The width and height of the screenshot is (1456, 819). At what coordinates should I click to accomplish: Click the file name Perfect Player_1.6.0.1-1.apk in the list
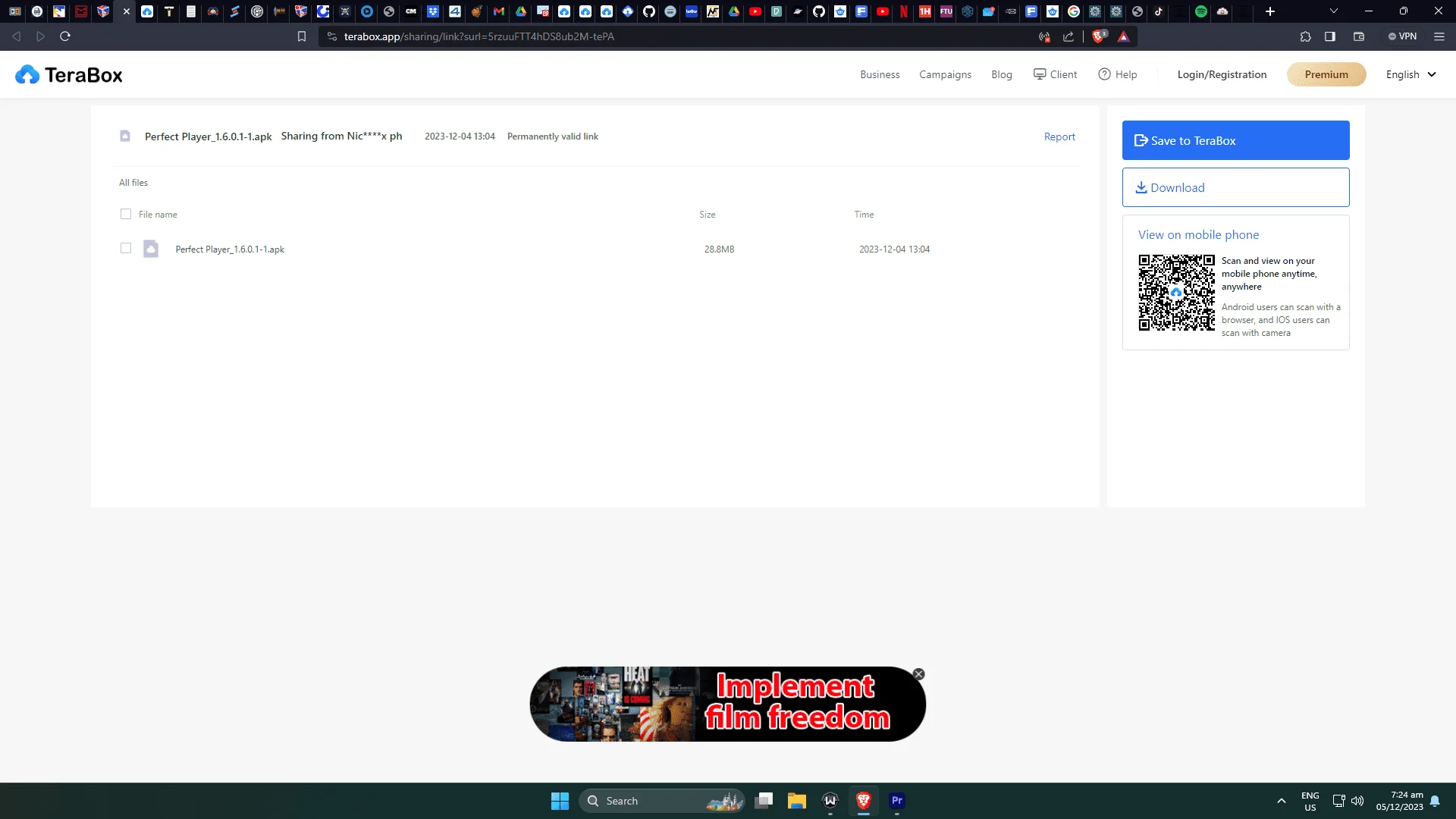pos(230,249)
